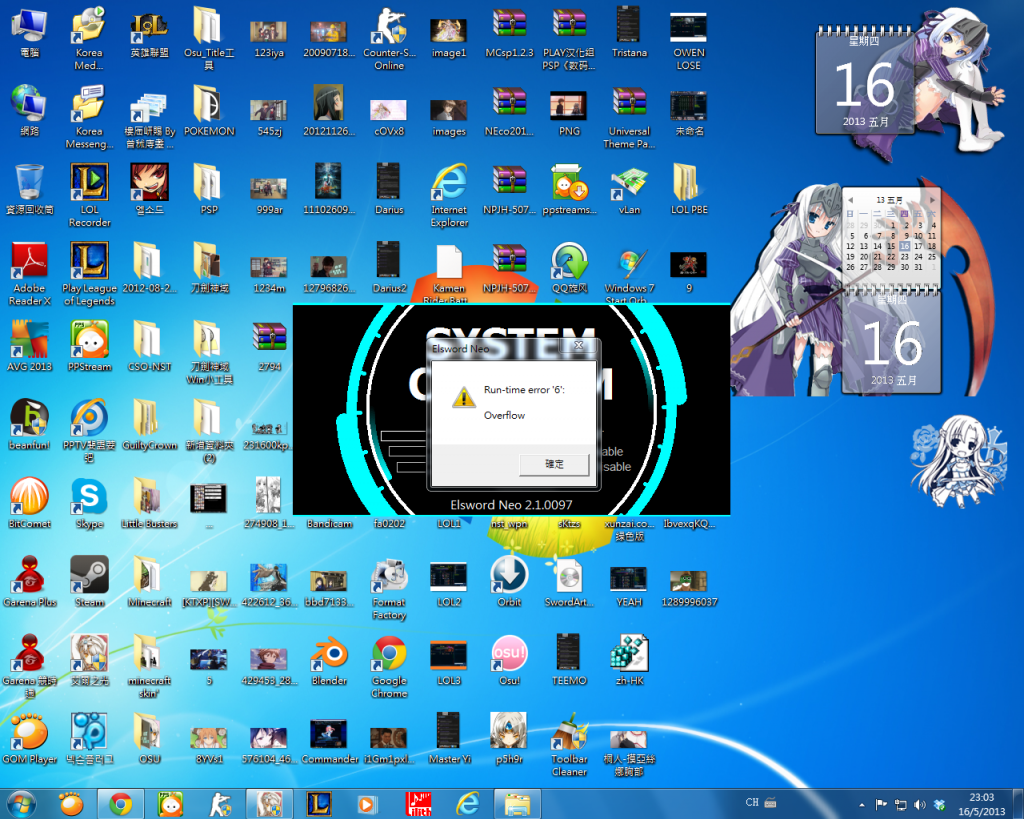The height and width of the screenshot is (819, 1024).
Task: Launch the Skype desktop icon
Action: click(x=89, y=497)
